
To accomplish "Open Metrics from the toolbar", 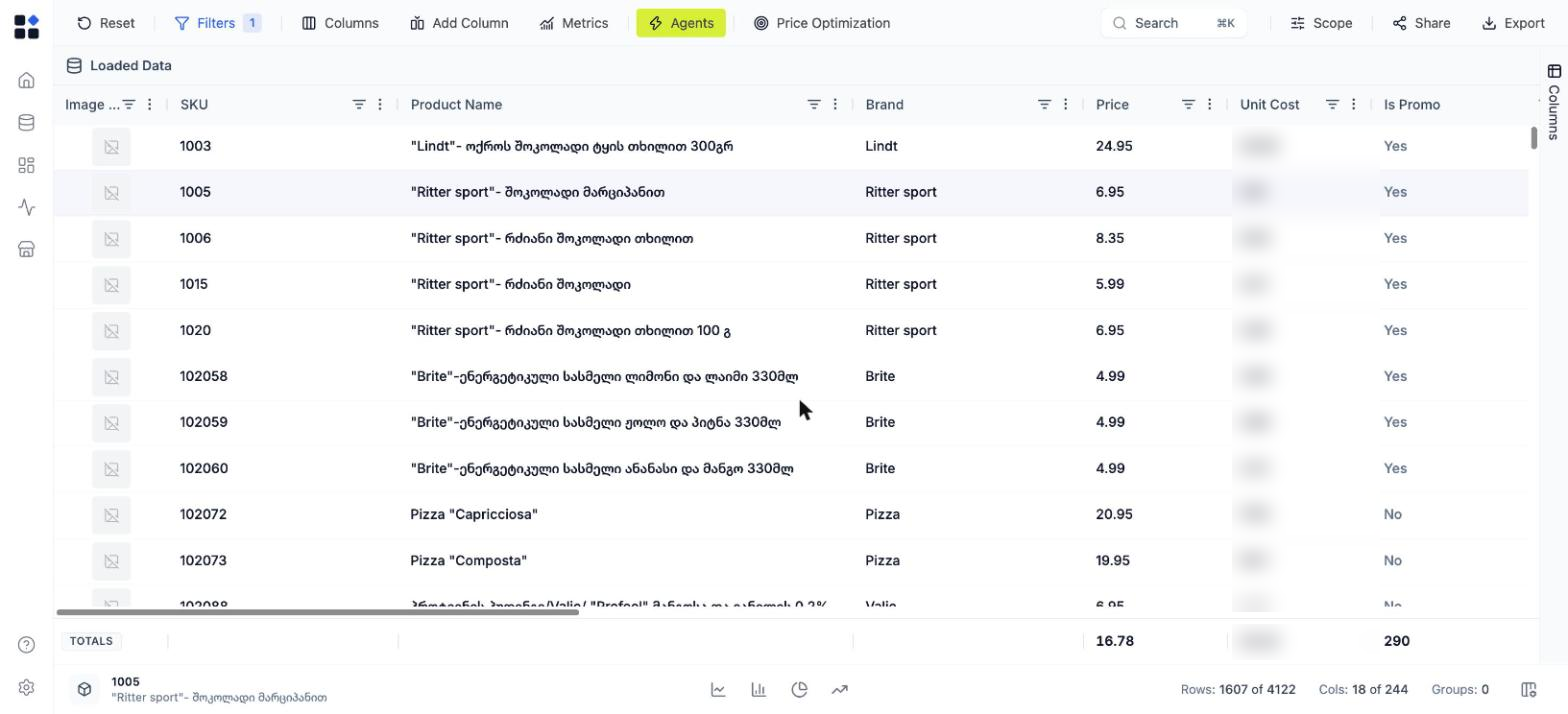I will pyautogui.click(x=574, y=23).
